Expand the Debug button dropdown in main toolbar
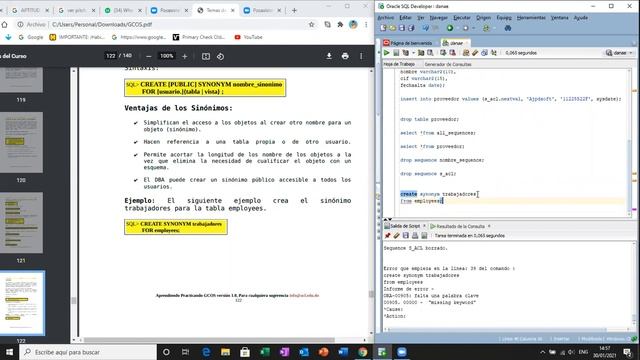The width and height of the screenshot is (640, 360). [x=493, y=28]
